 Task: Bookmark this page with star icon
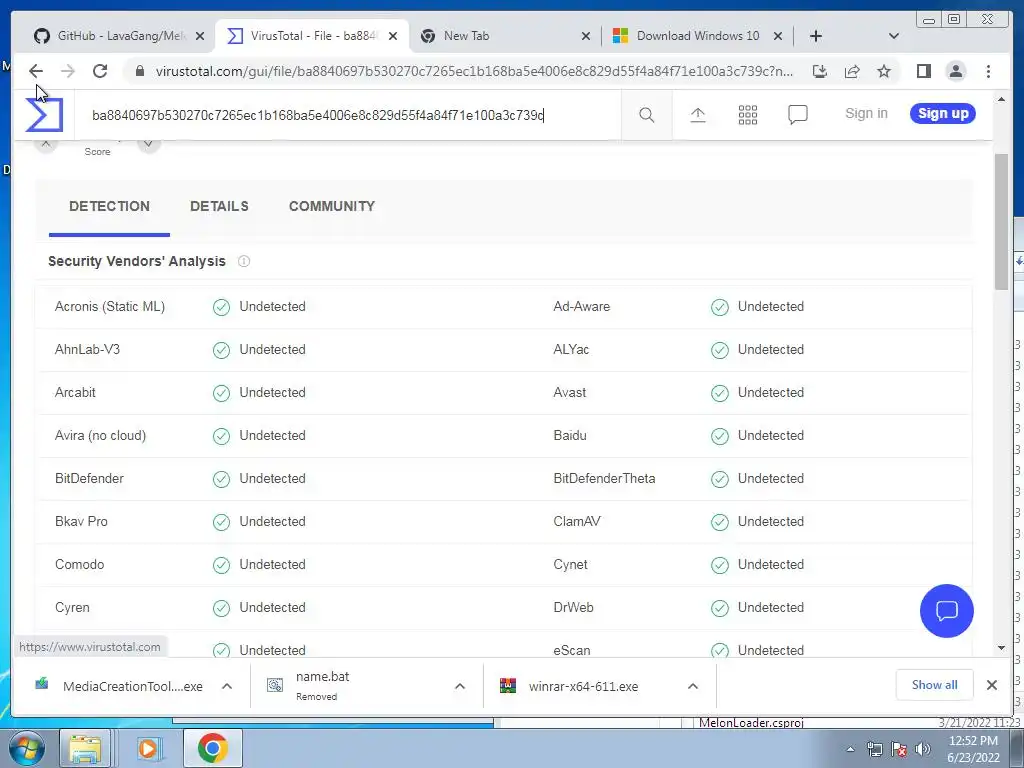(884, 71)
